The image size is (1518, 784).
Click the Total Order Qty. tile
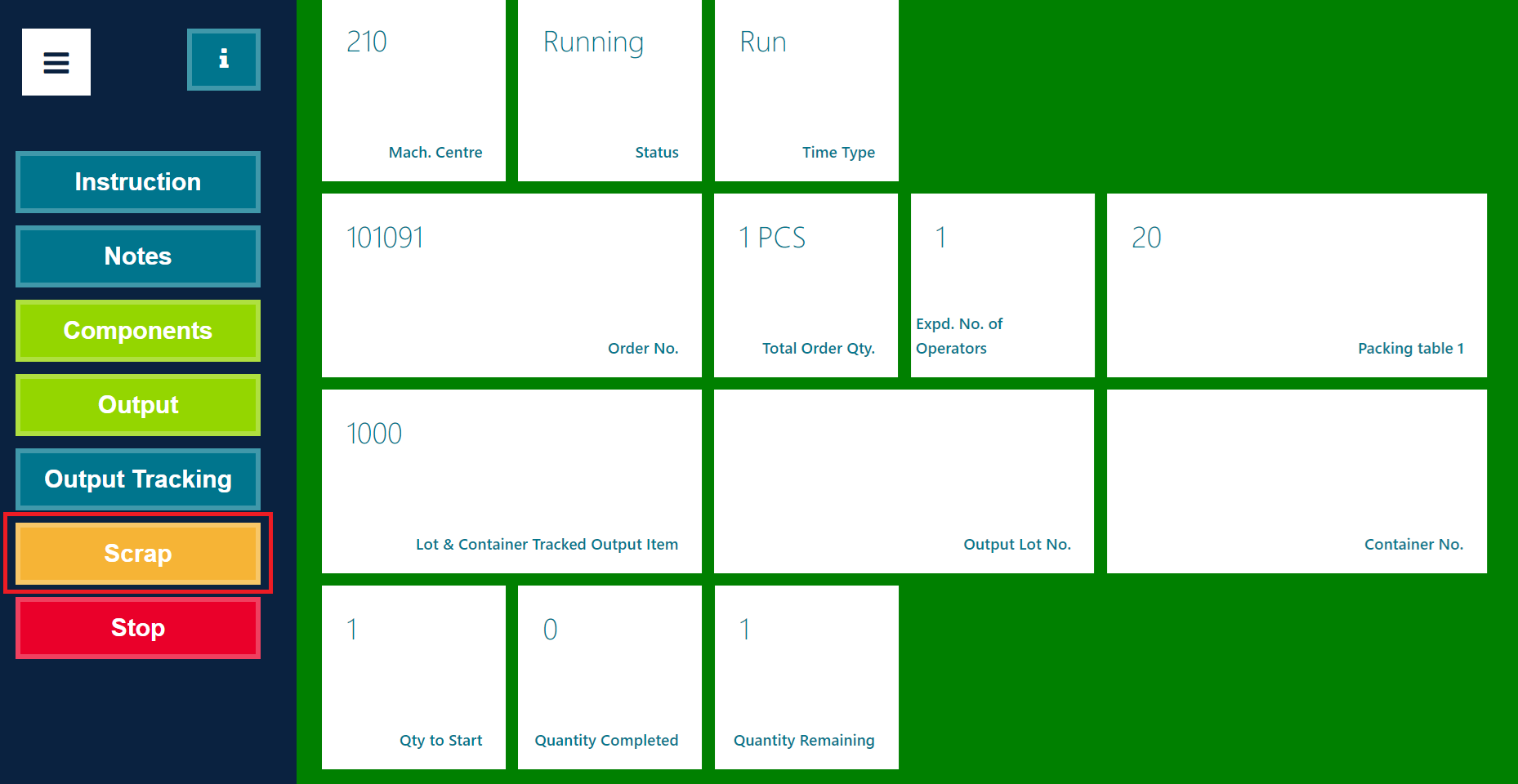coord(806,285)
